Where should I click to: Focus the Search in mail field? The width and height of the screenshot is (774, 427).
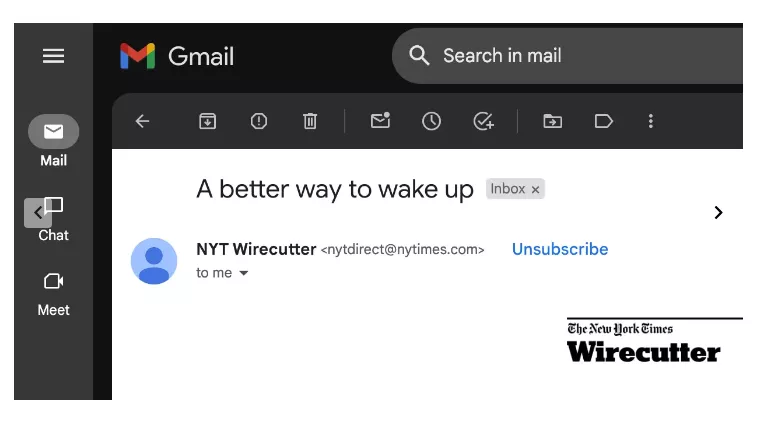[568, 56]
